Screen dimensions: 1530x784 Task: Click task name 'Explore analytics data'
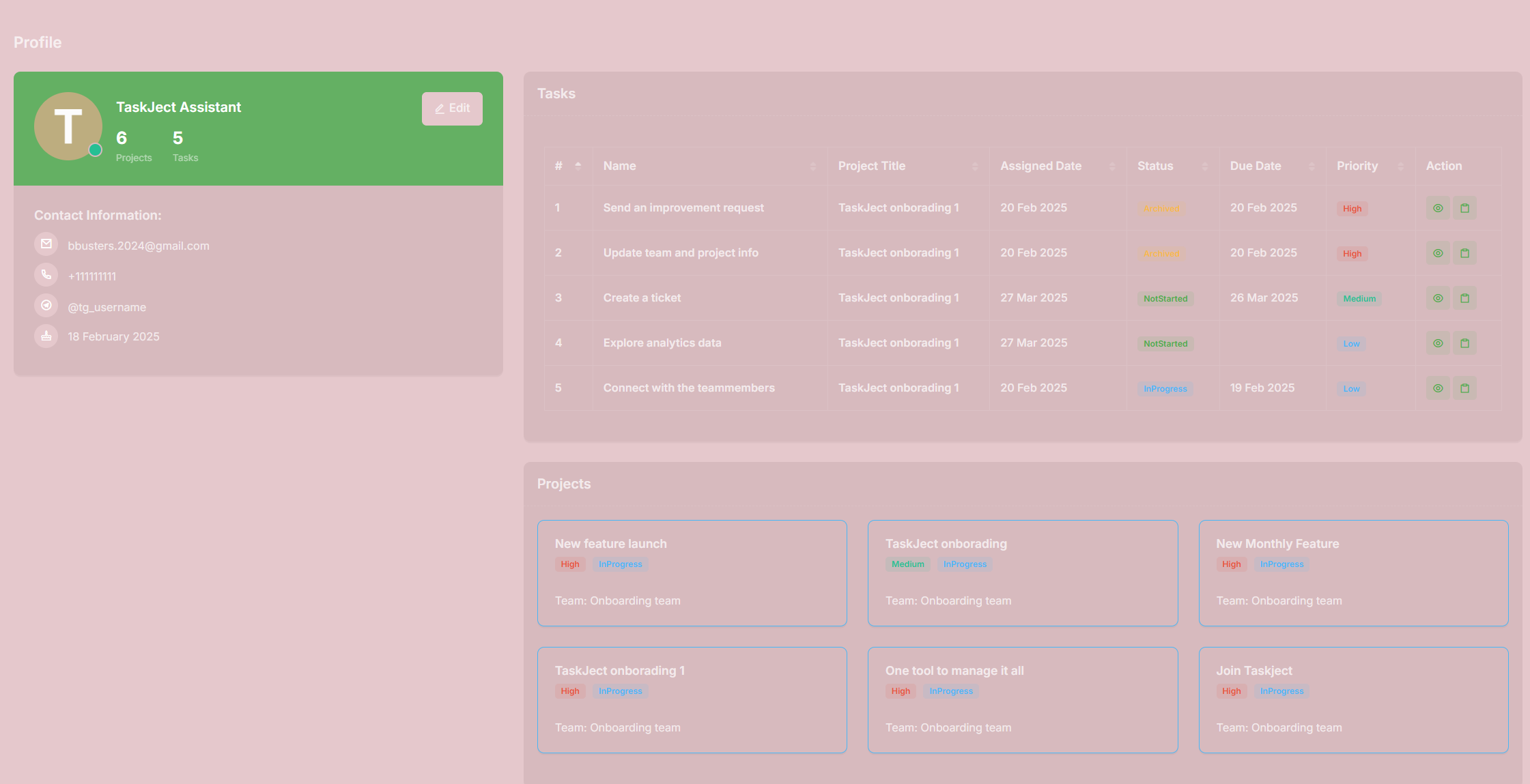tap(662, 343)
